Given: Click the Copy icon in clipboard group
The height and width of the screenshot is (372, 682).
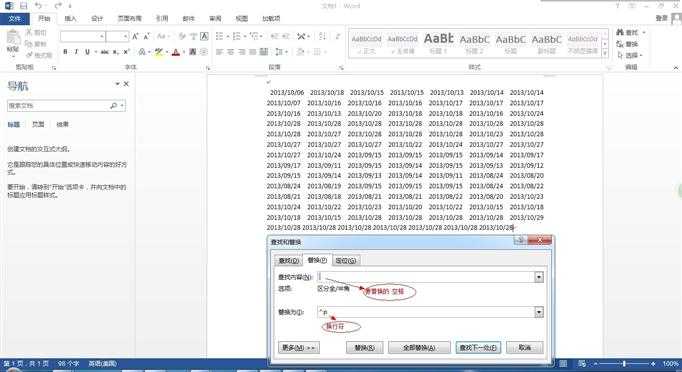Looking at the screenshot, I should pos(28,44).
